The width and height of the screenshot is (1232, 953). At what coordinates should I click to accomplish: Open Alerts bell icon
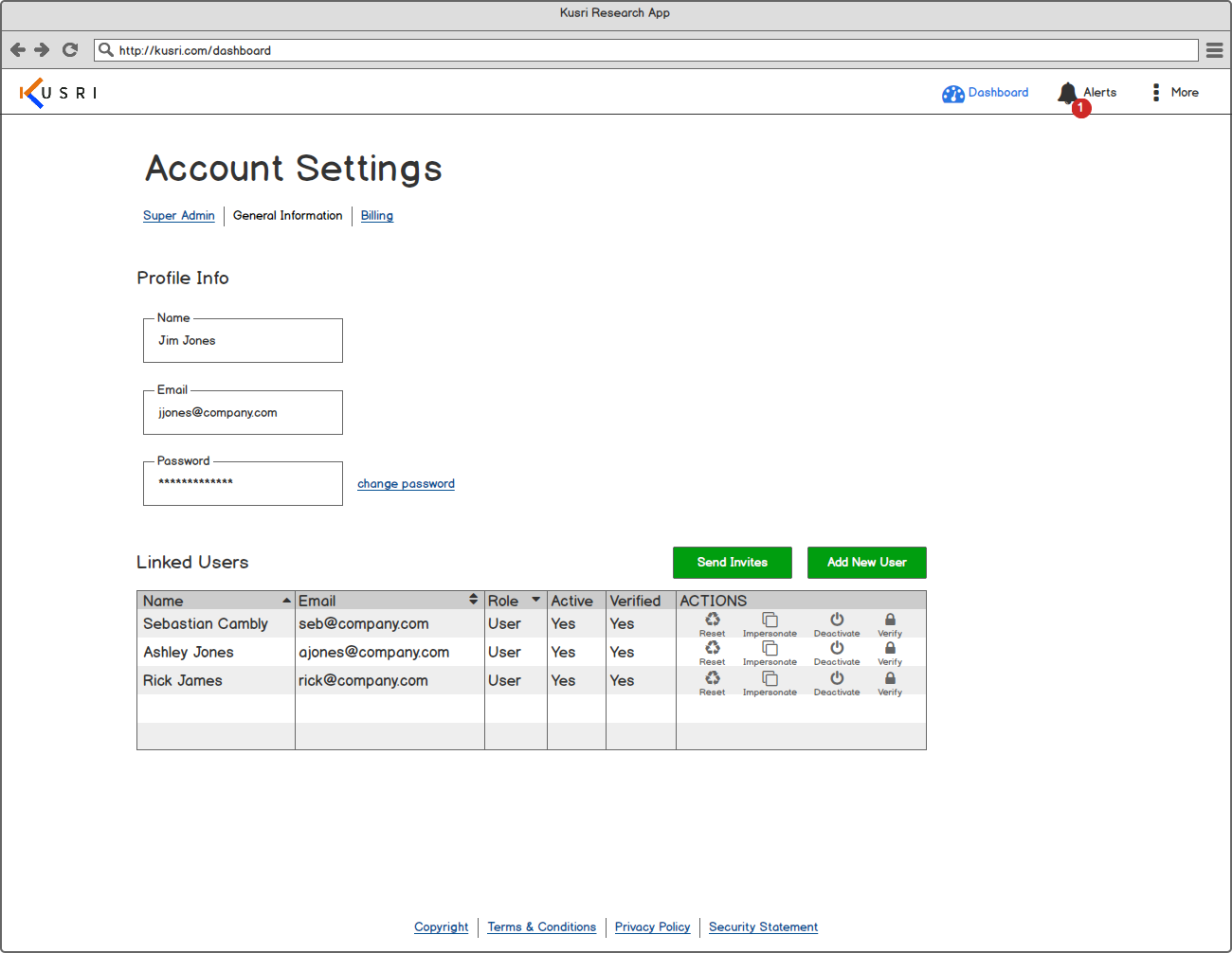click(x=1068, y=93)
